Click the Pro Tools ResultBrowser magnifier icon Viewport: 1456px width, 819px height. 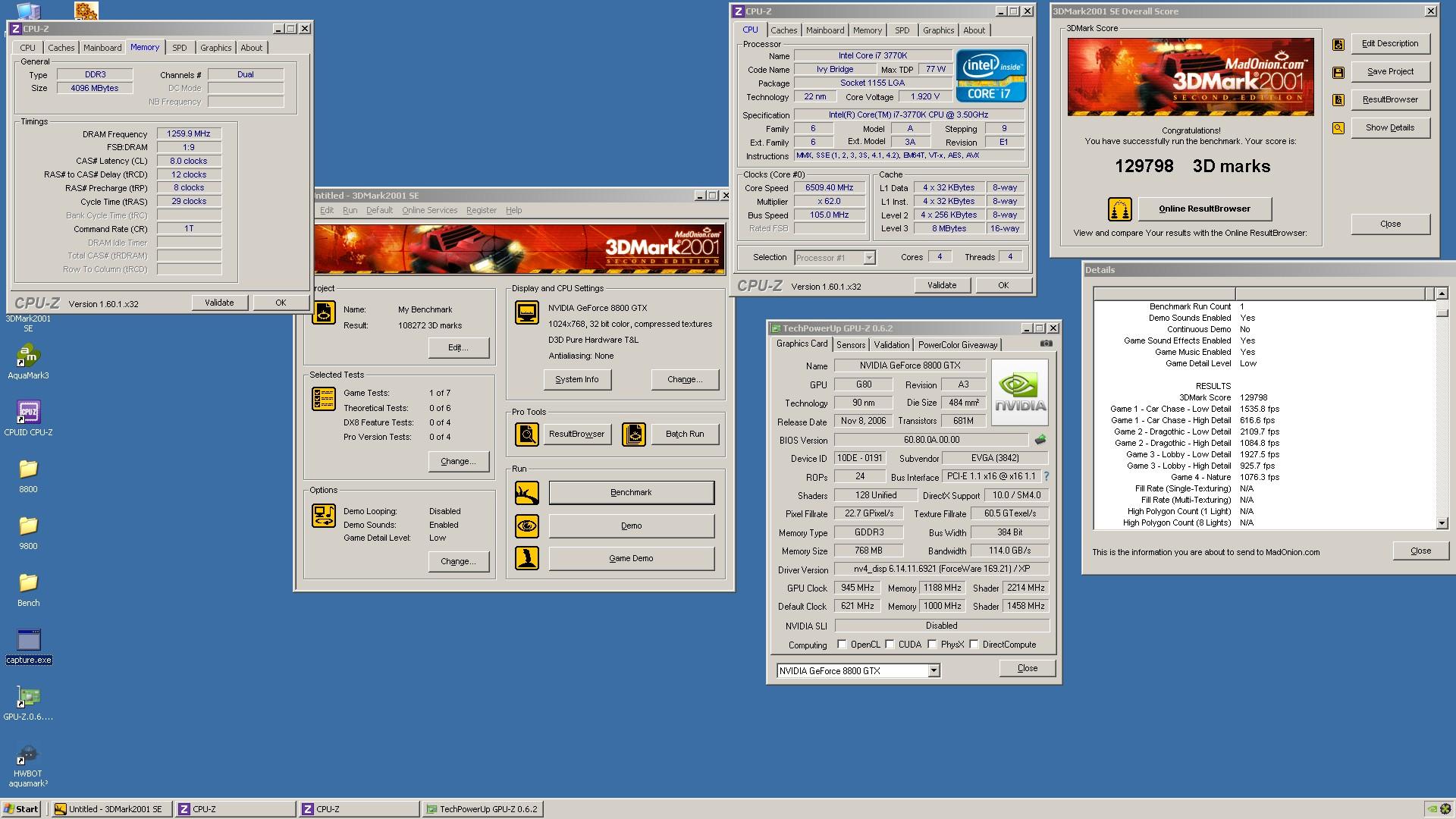pos(526,435)
